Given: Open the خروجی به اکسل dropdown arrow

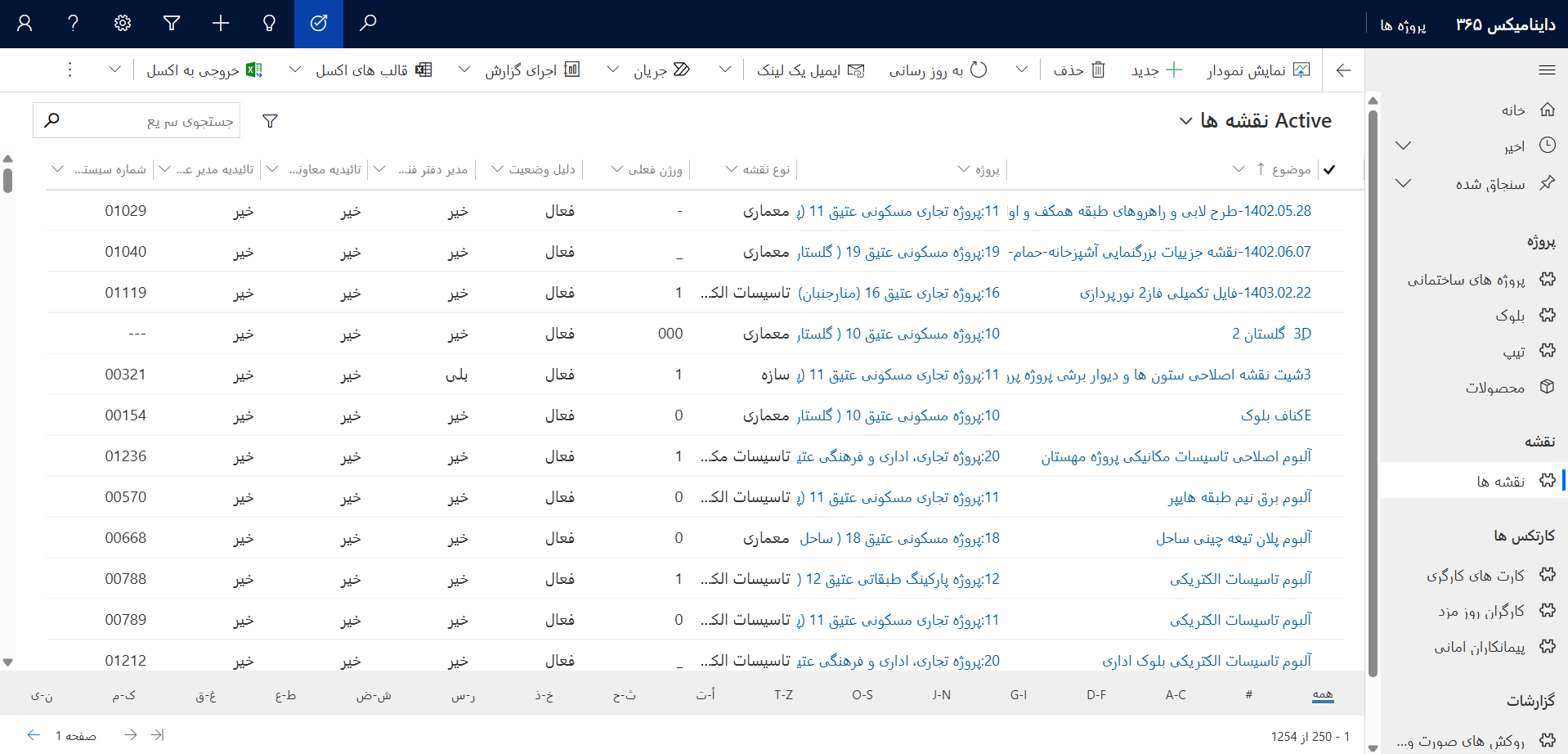Looking at the screenshot, I should 115,70.
